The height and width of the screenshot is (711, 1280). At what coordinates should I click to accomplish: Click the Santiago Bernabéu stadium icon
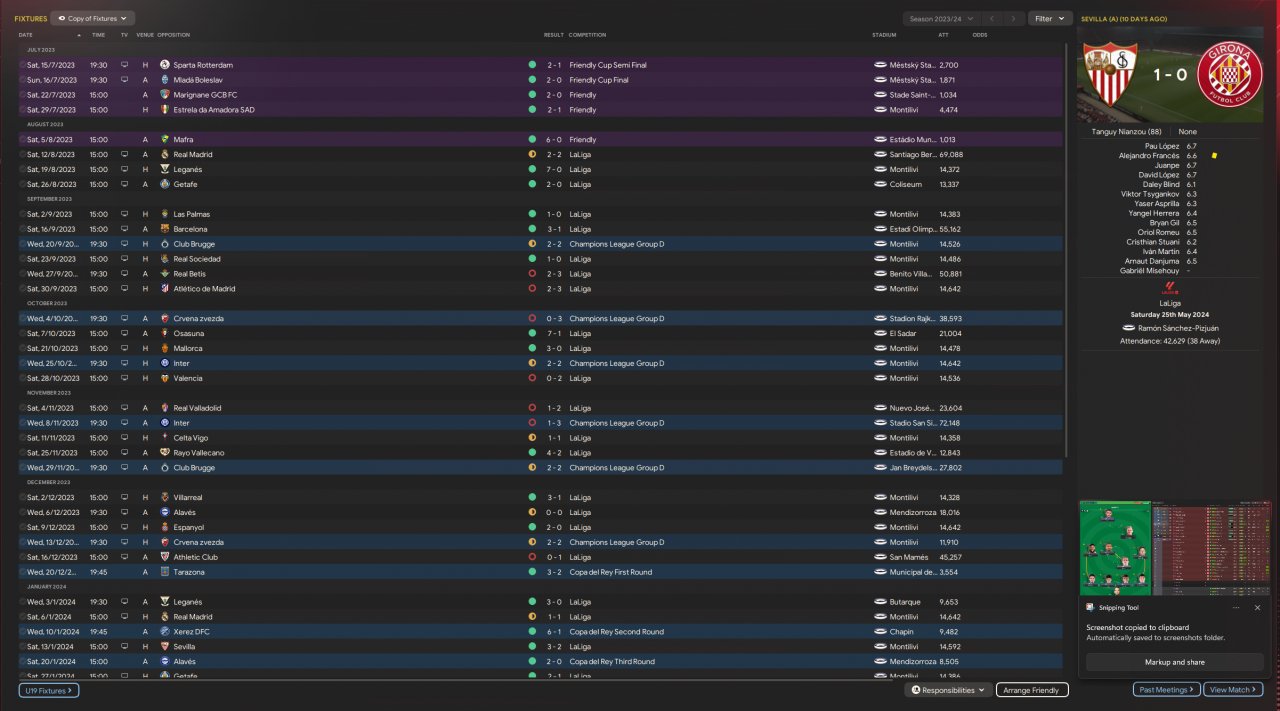click(x=880, y=155)
